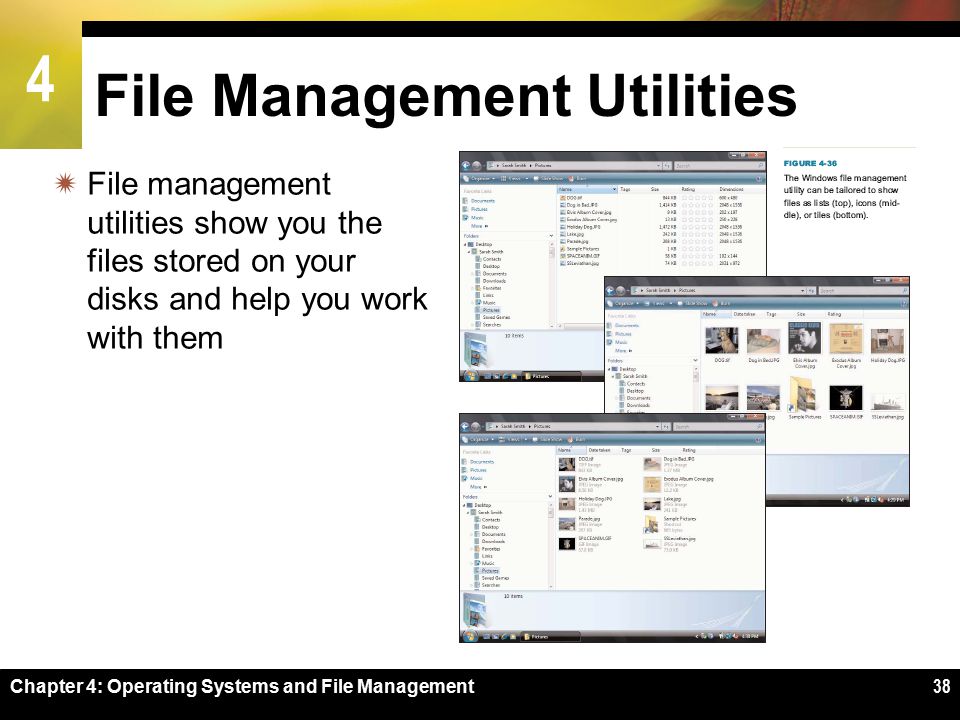Screen dimensions: 960x720
Task: Click Burn in icons-view window toolbar
Action: pyautogui.click(x=722, y=303)
